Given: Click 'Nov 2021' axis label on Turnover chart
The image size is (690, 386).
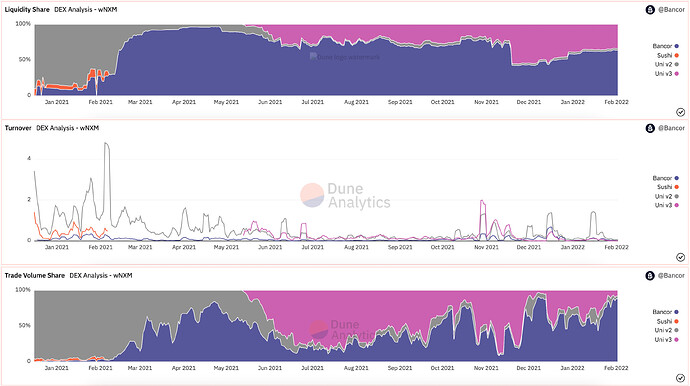Looking at the screenshot, I should 486,247.
